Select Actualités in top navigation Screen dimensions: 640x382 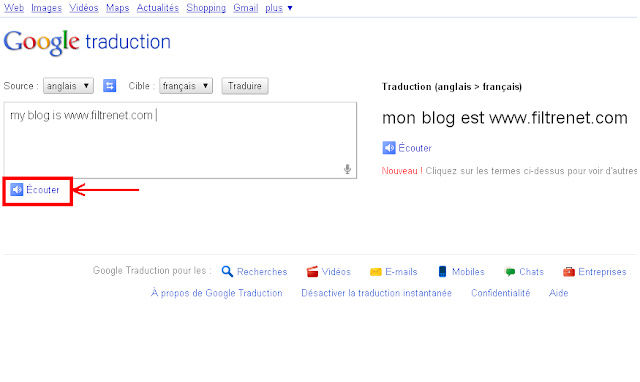click(158, 8)
